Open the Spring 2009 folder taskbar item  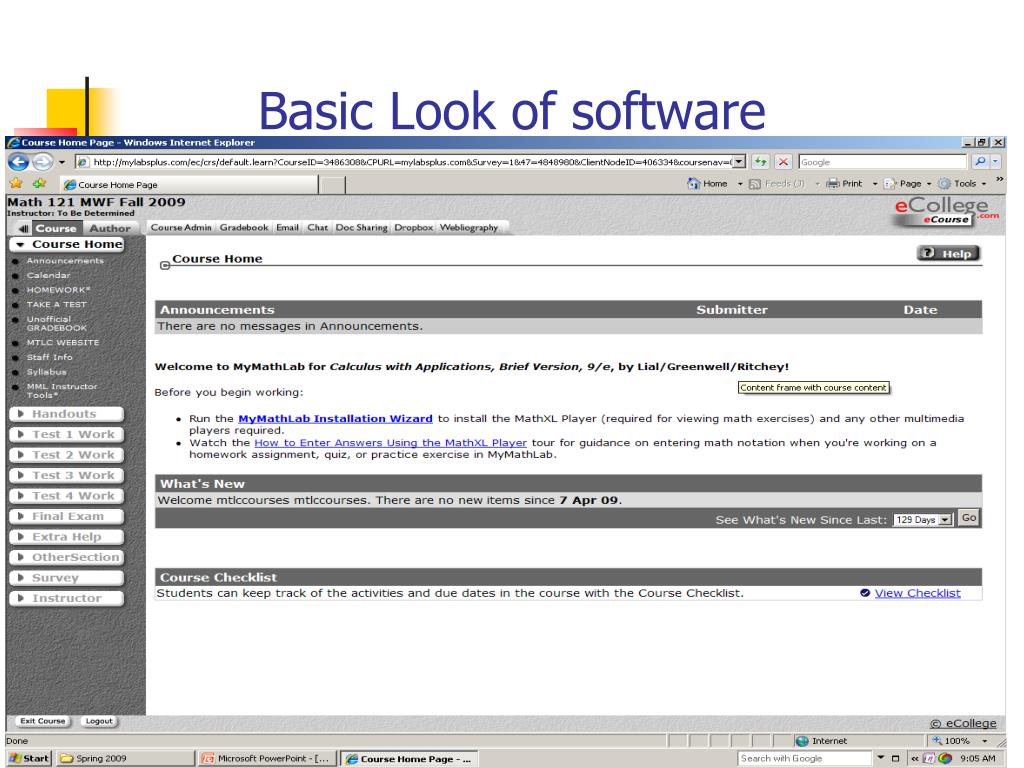click(x=125, y=758)
